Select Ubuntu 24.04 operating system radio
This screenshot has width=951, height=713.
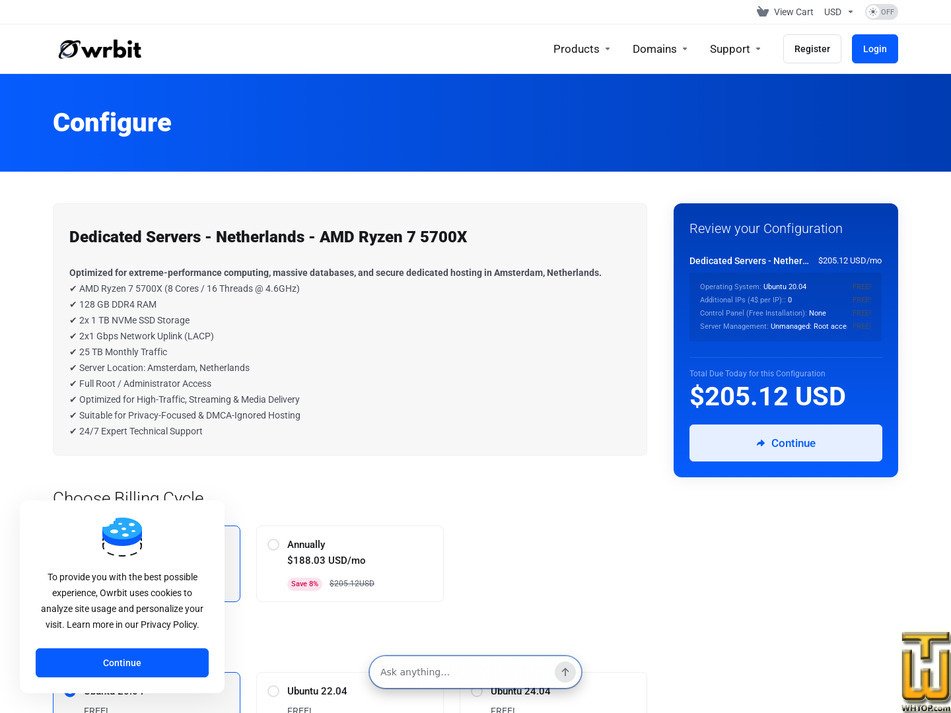coord(477,691)
